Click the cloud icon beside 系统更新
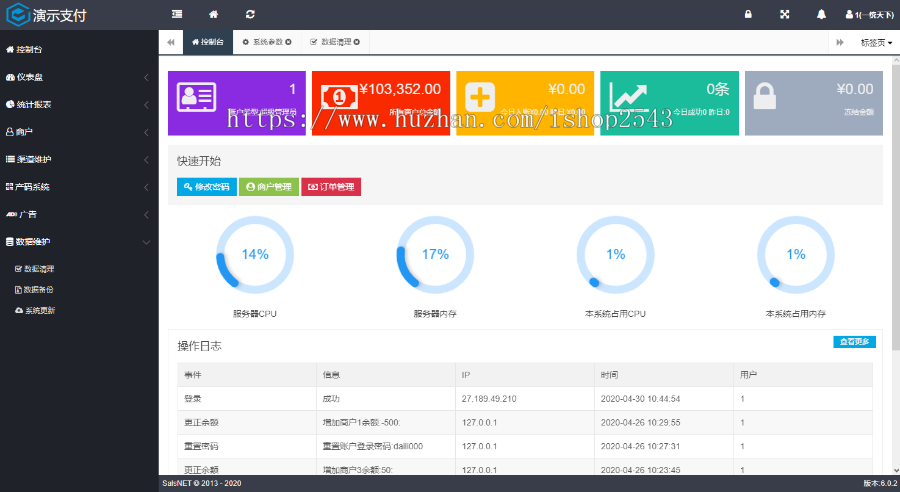 pos(19,310)
